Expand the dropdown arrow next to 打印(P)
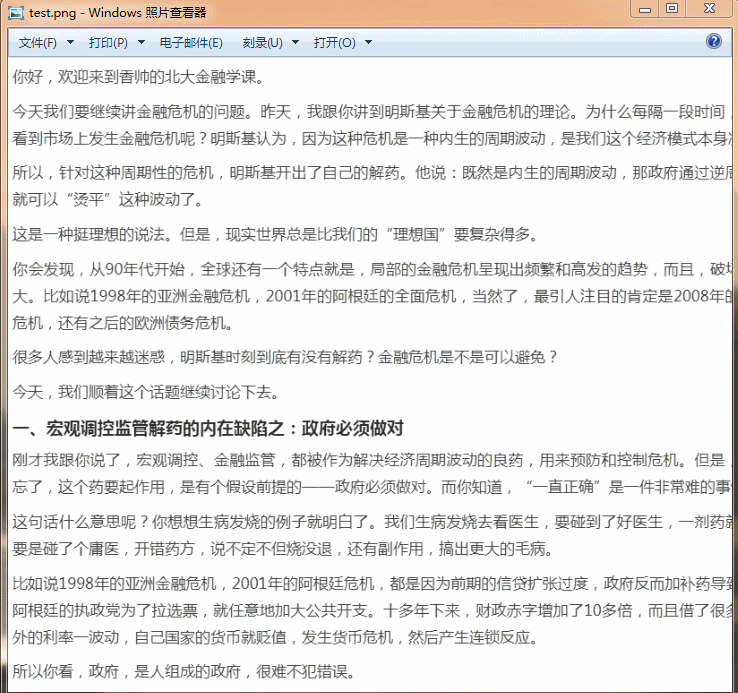This screenshot has height=693, width=738. point(141,42)
